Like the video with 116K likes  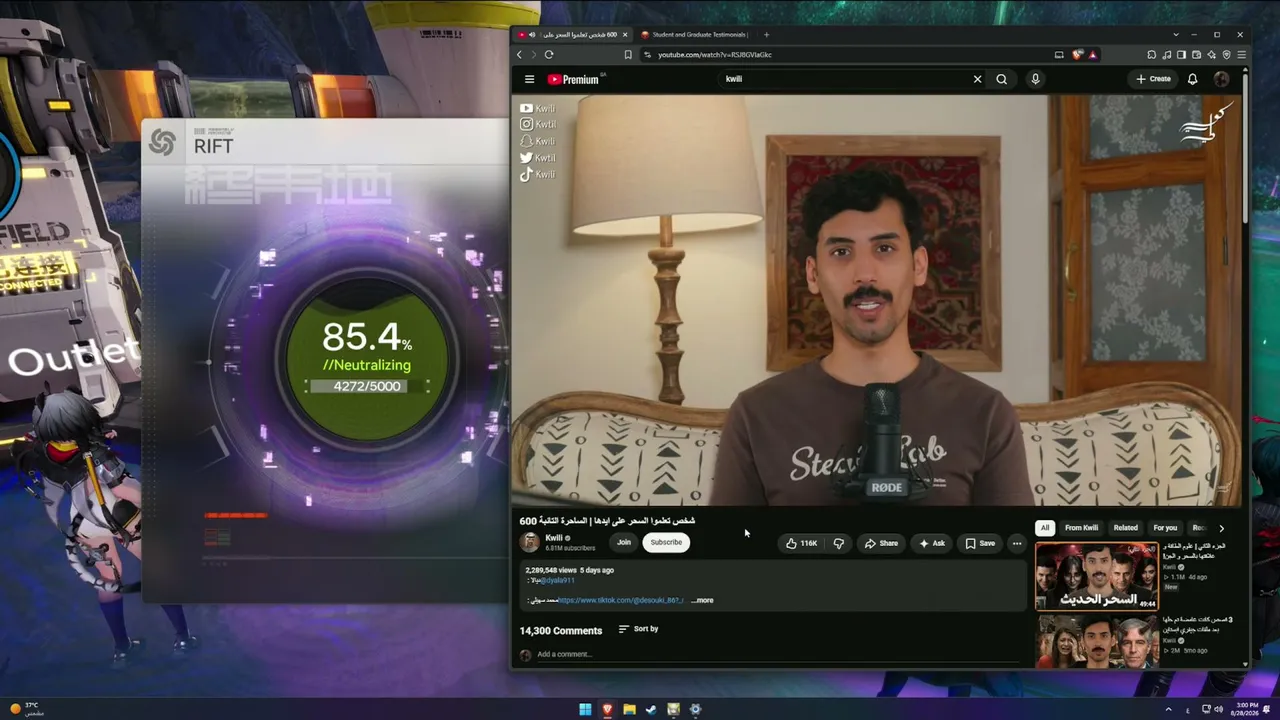pos(802,543)
